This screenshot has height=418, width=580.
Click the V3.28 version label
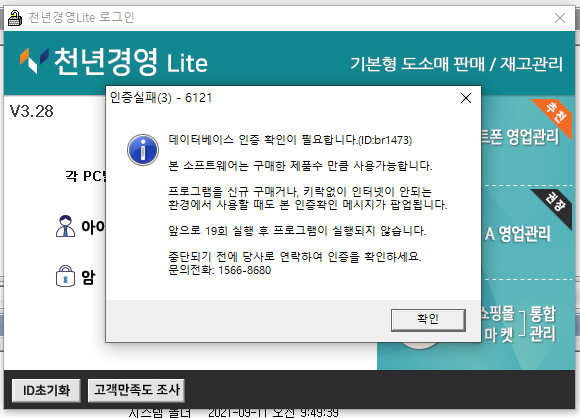pos(31,111)
